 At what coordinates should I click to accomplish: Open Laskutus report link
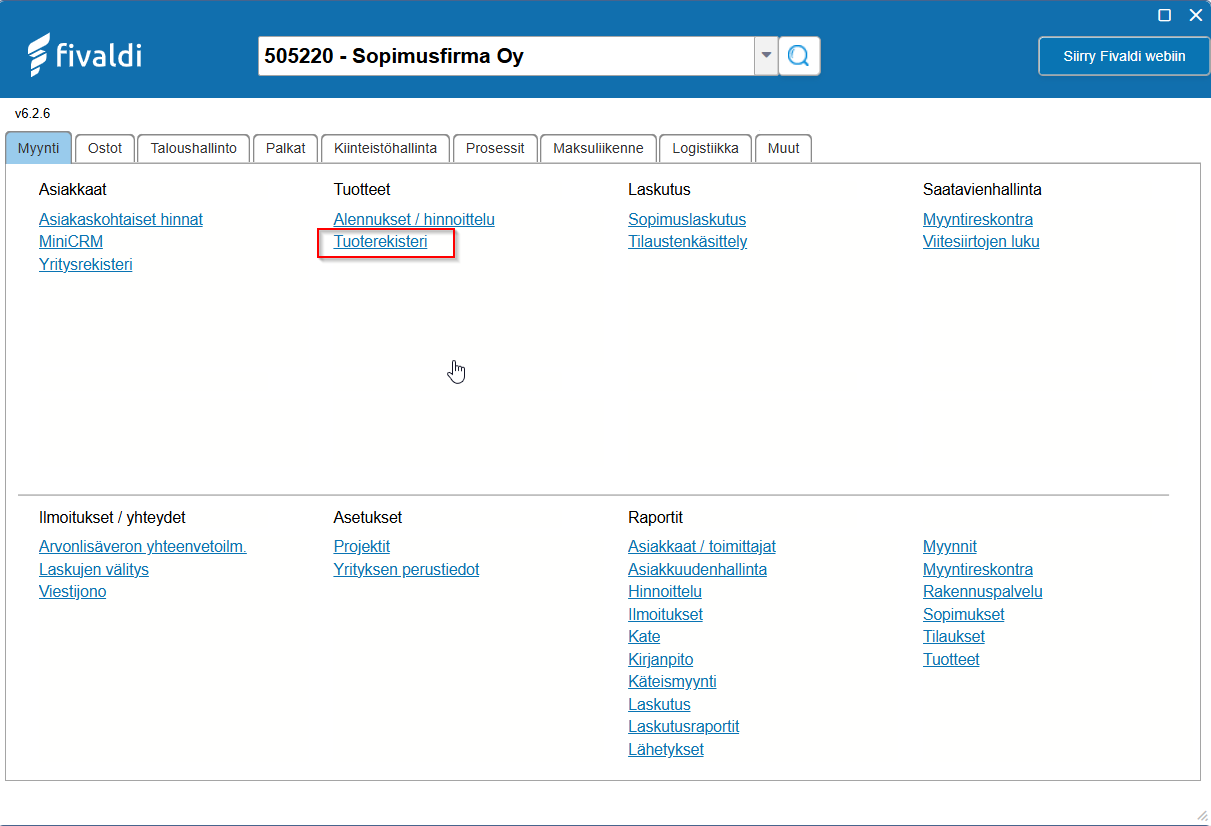click(x=659, y=704)
